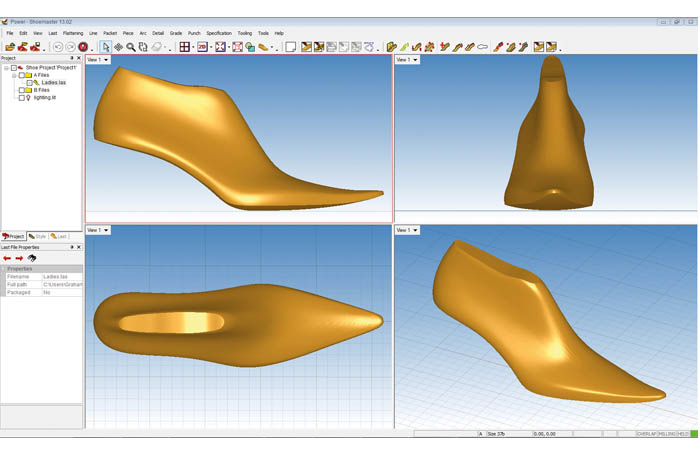This screenshot has width=700, height=455.
Task: Open the top-left View 1 dropdown
Action: [98, 60]
